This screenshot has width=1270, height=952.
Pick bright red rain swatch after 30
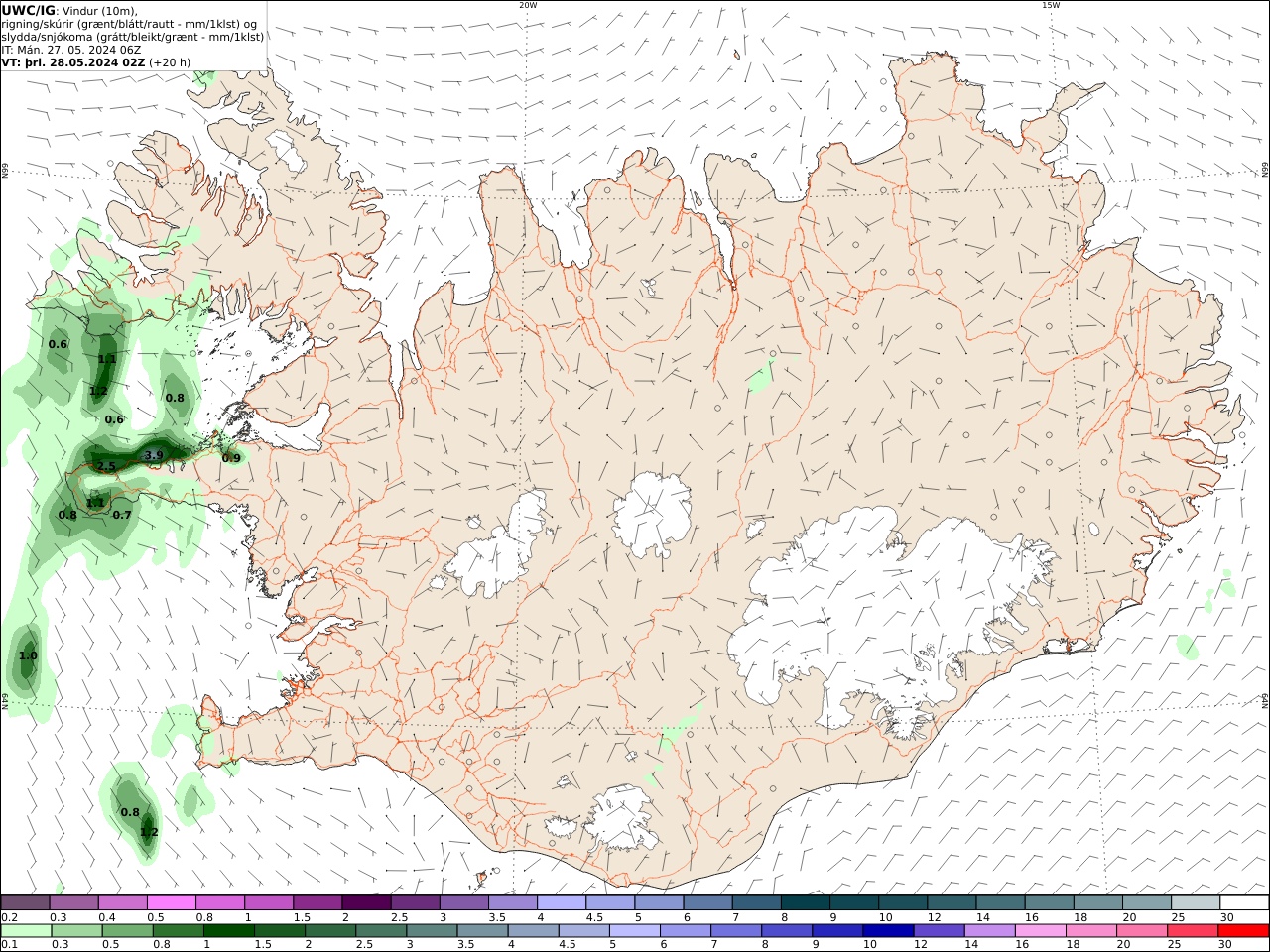(1242, 930)
